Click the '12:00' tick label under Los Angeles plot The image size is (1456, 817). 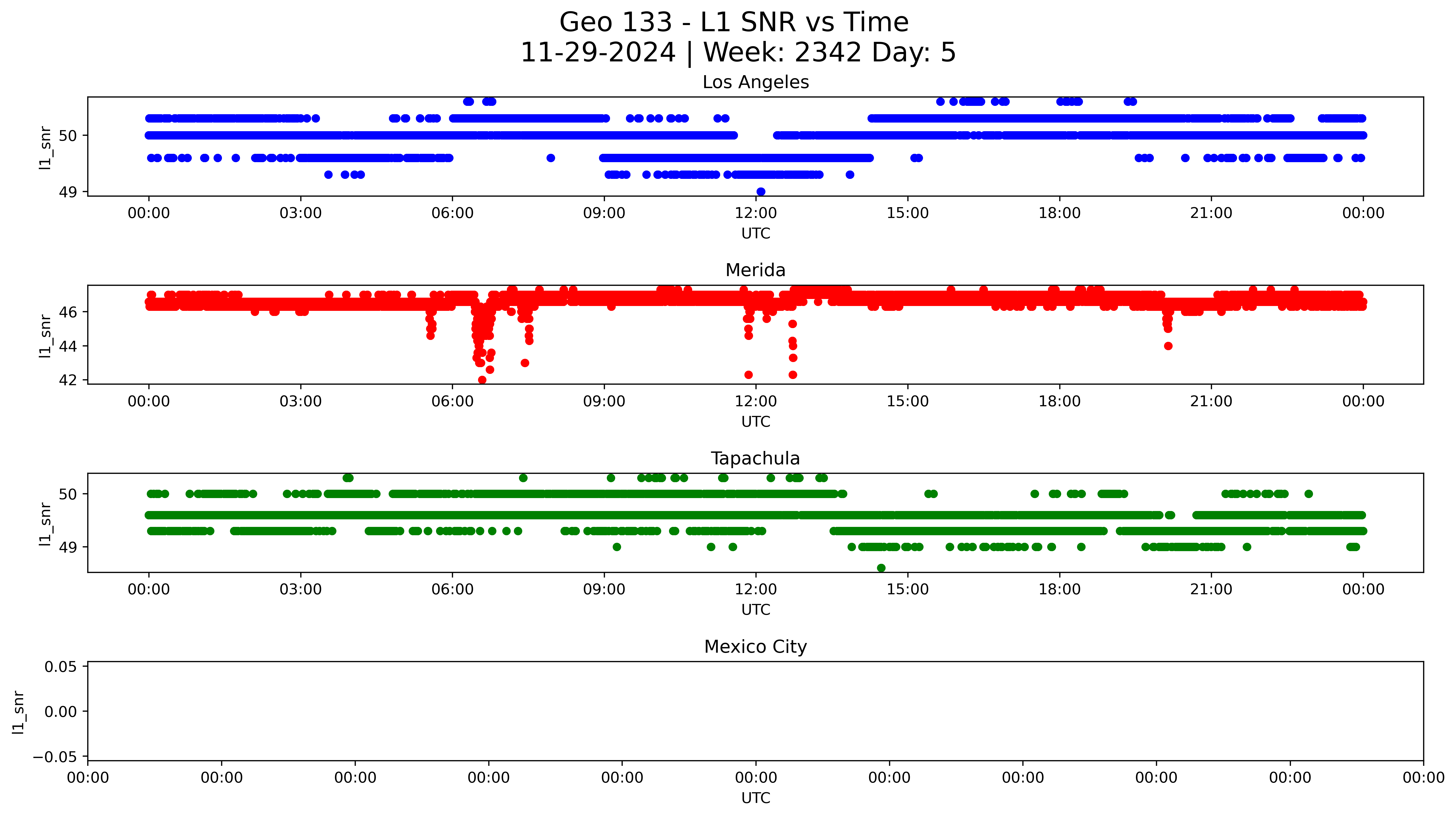(x=756, y=213)
